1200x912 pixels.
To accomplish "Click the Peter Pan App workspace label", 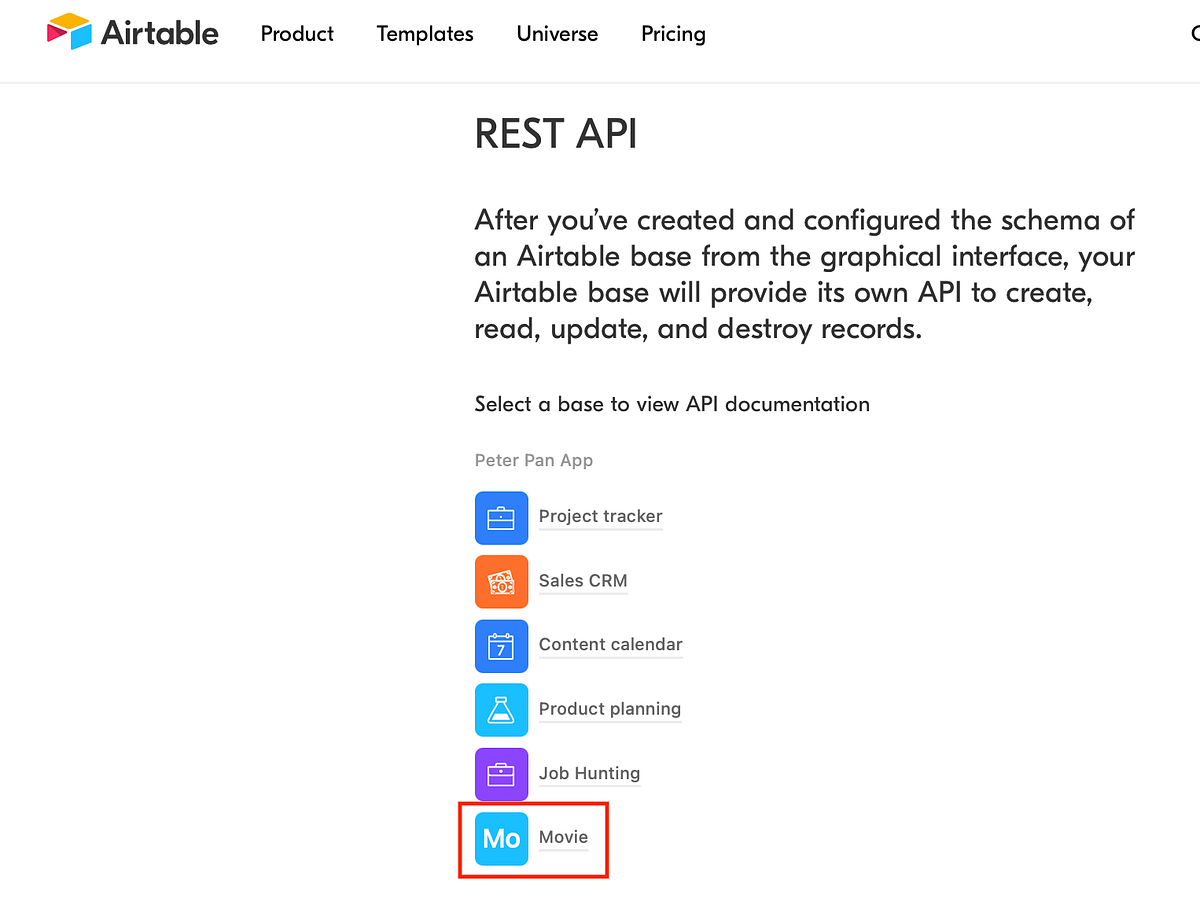I will coord(534,460).
